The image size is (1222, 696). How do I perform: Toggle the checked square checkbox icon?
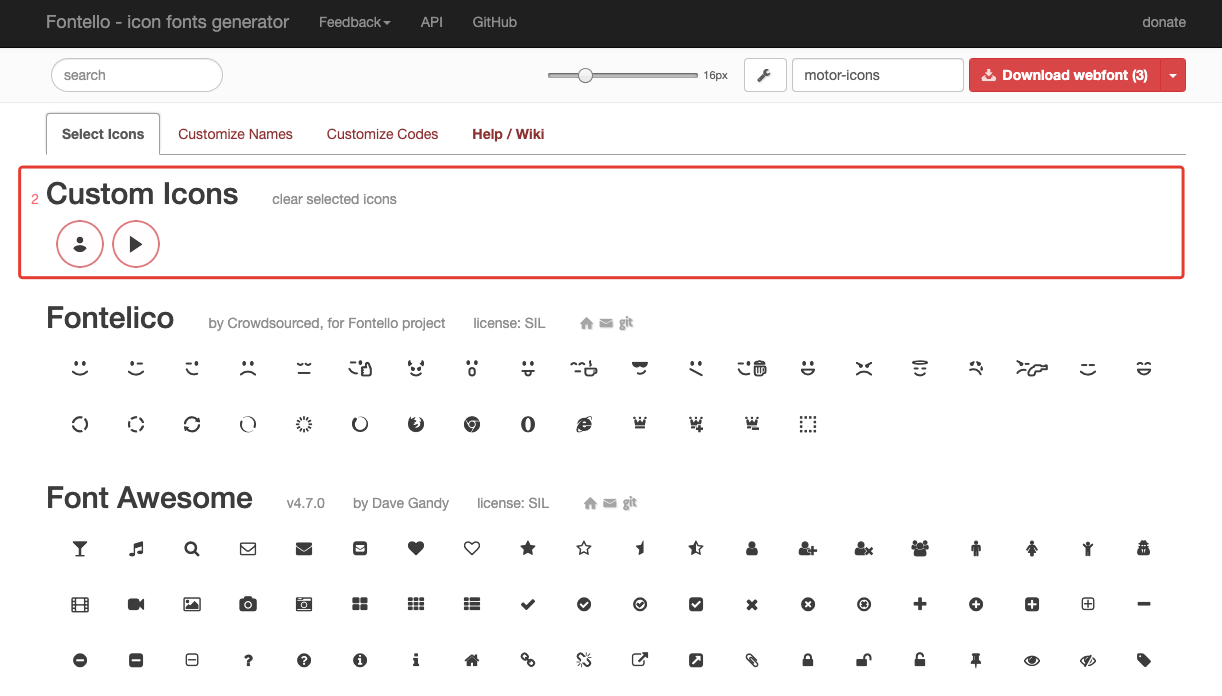(x=696, y=604)
